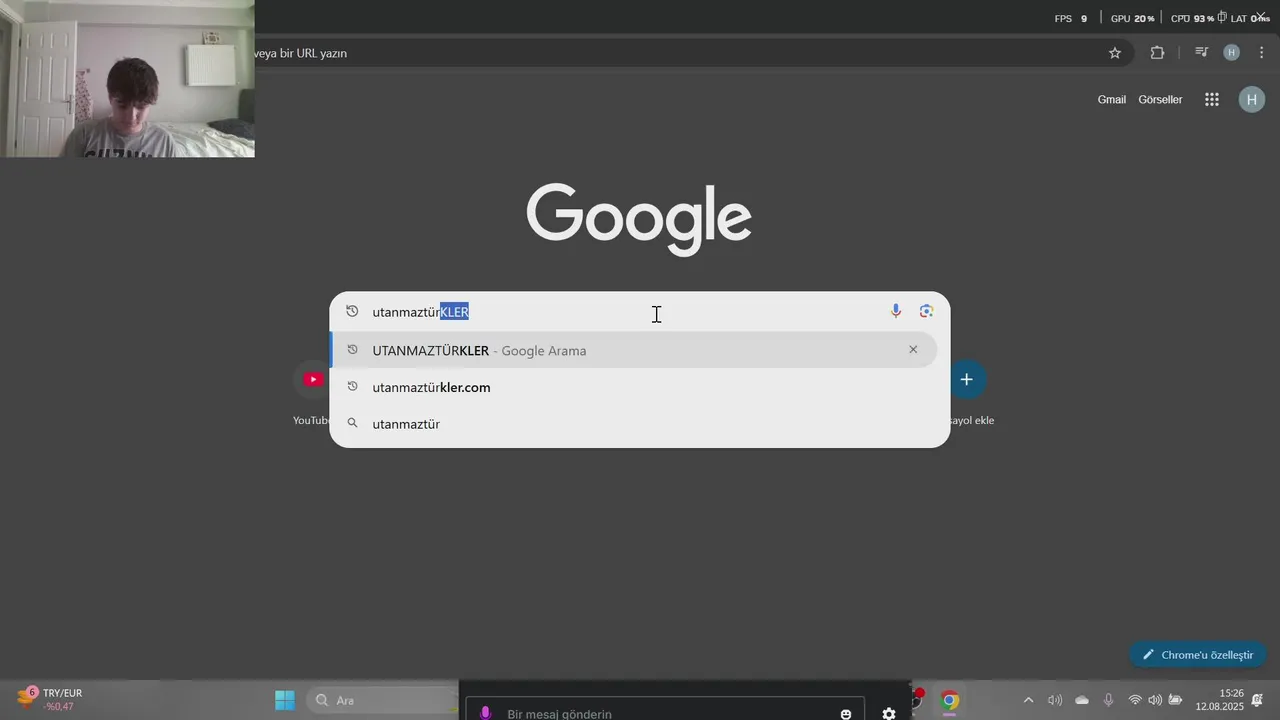Open the Chrome three-dot menu
Image resolution: width=1280 pixels, height=720 pixels.
(1261, 52)
